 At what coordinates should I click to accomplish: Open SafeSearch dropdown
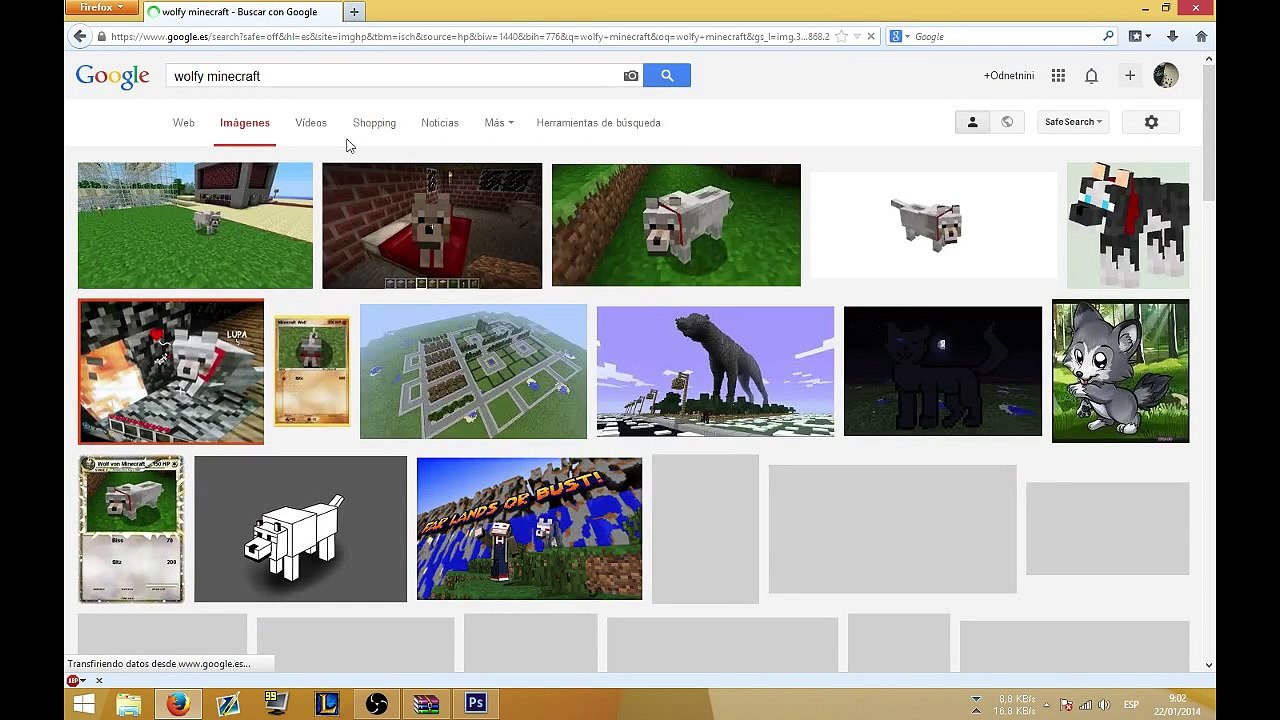coord(1073,122)
